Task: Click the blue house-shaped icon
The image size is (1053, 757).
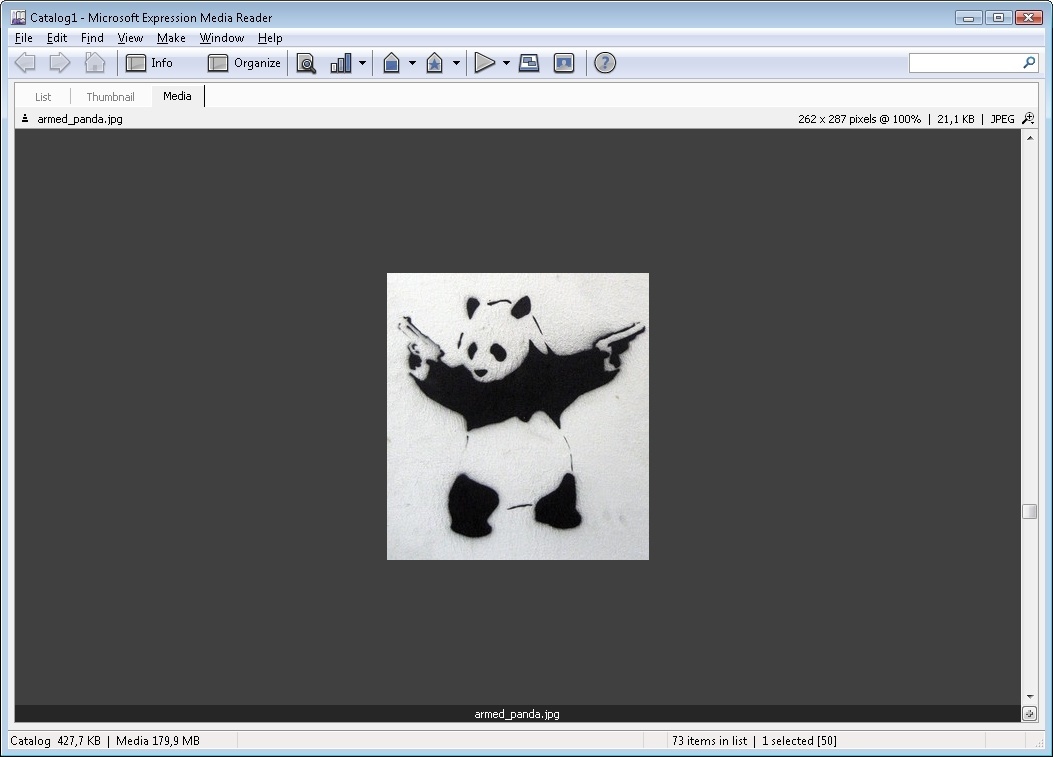Action: 392,63
